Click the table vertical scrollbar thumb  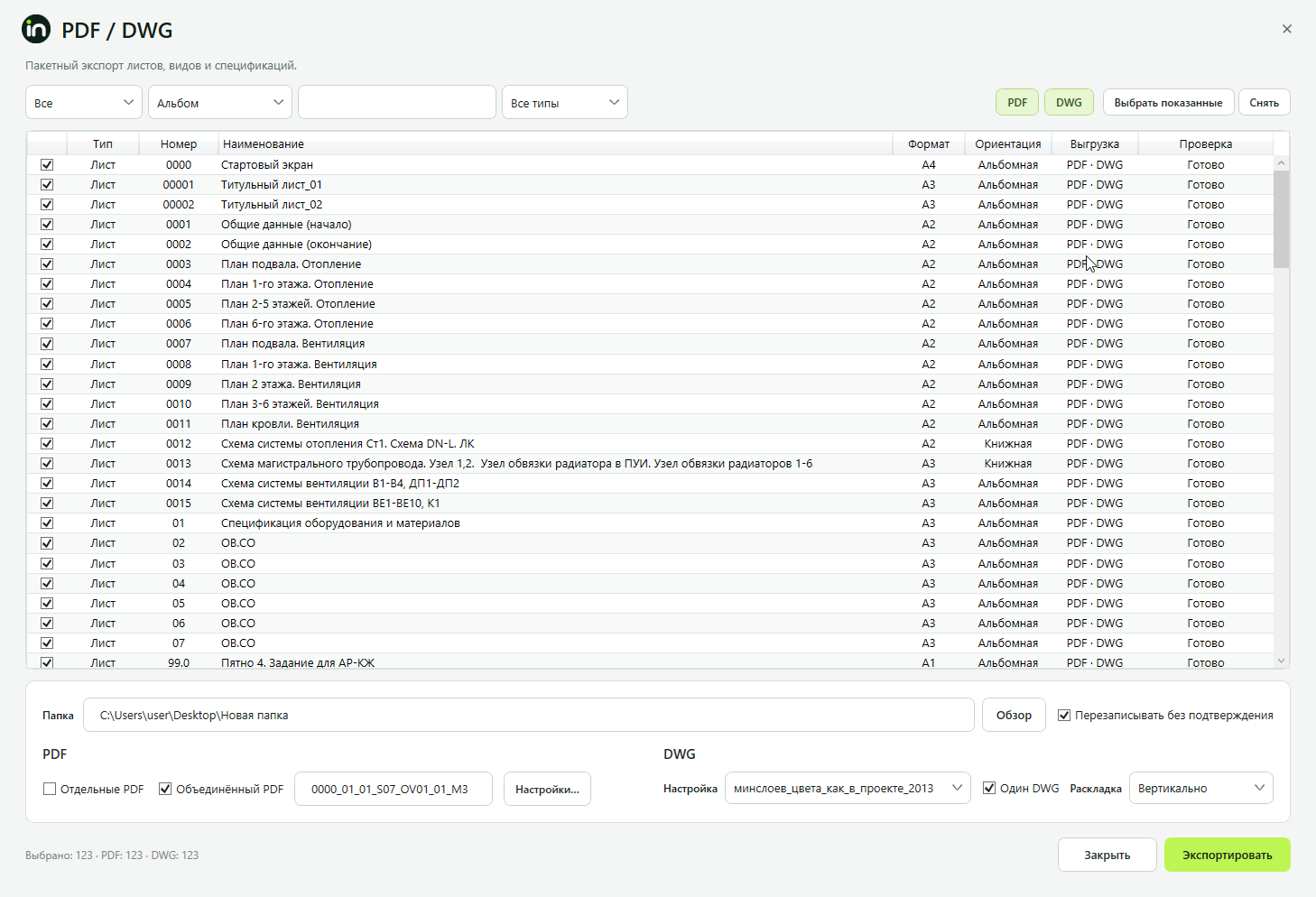point(1281,219)
